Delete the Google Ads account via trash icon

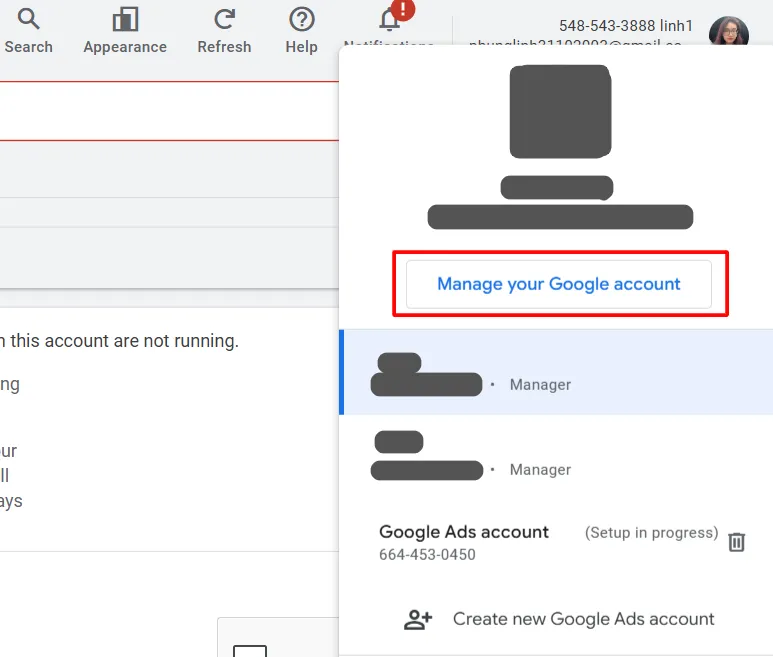click(737, 542)
